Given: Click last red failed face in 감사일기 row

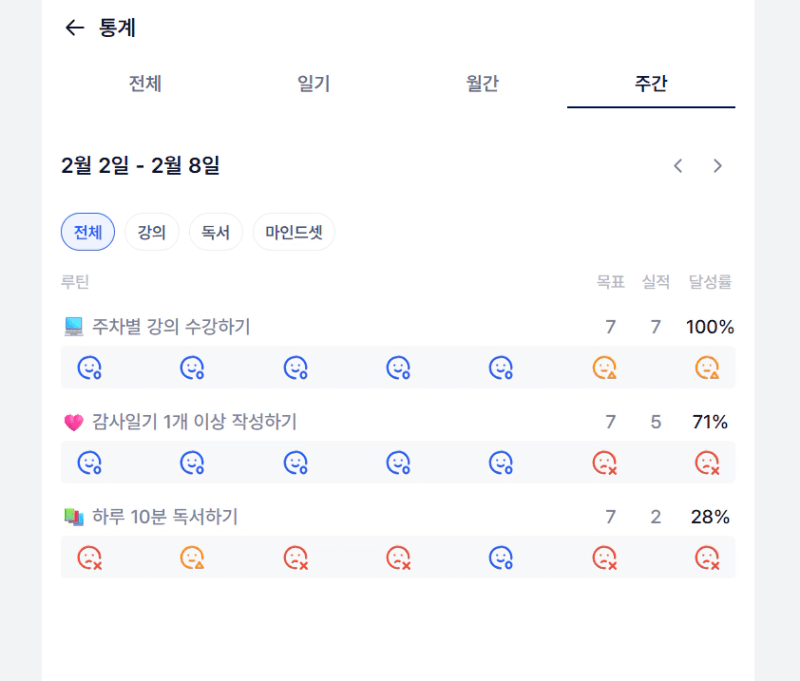Looking at the screenshot, I should [707, 463].
